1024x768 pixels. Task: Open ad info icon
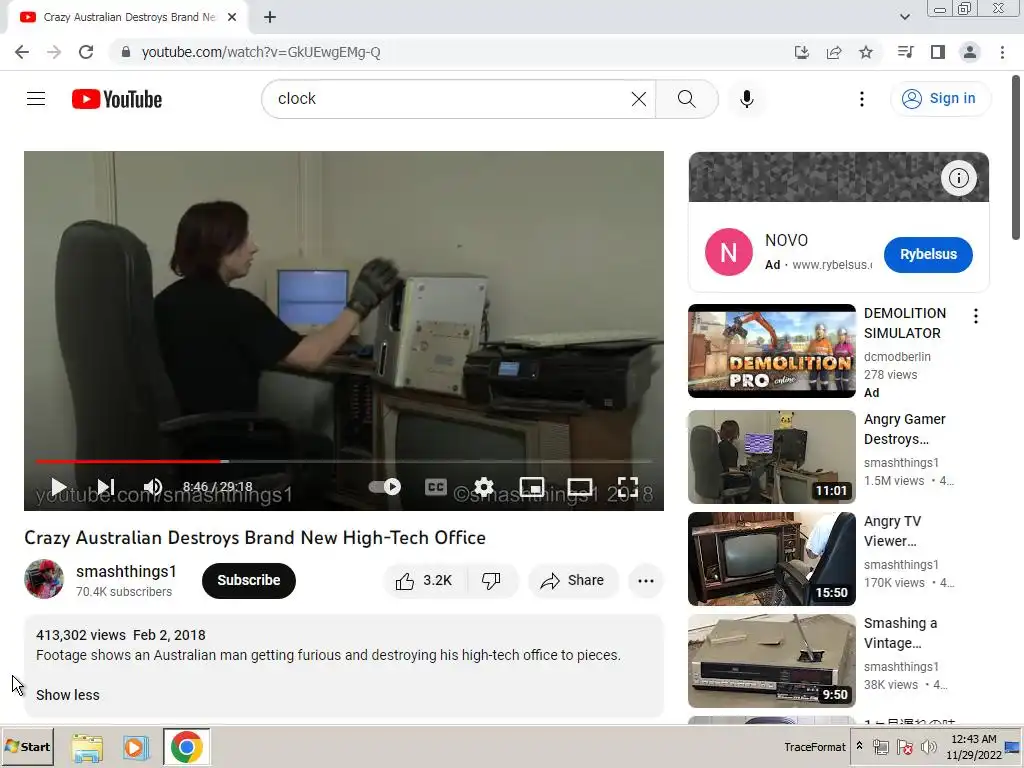(958, 178)
